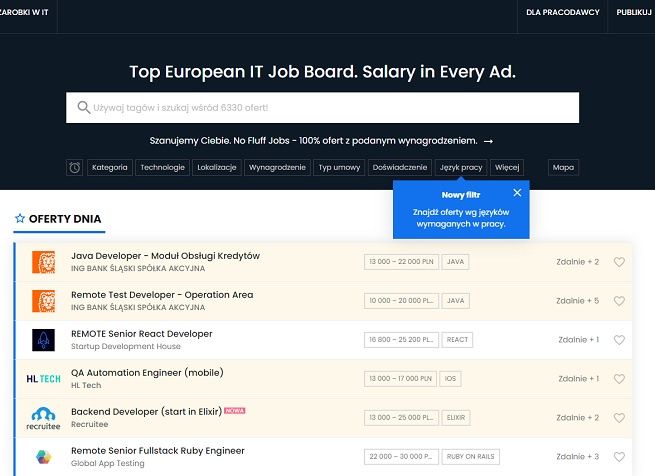655x476 pixels.
Task: Click the Startup Development House rocket logo
Action: 43,340
